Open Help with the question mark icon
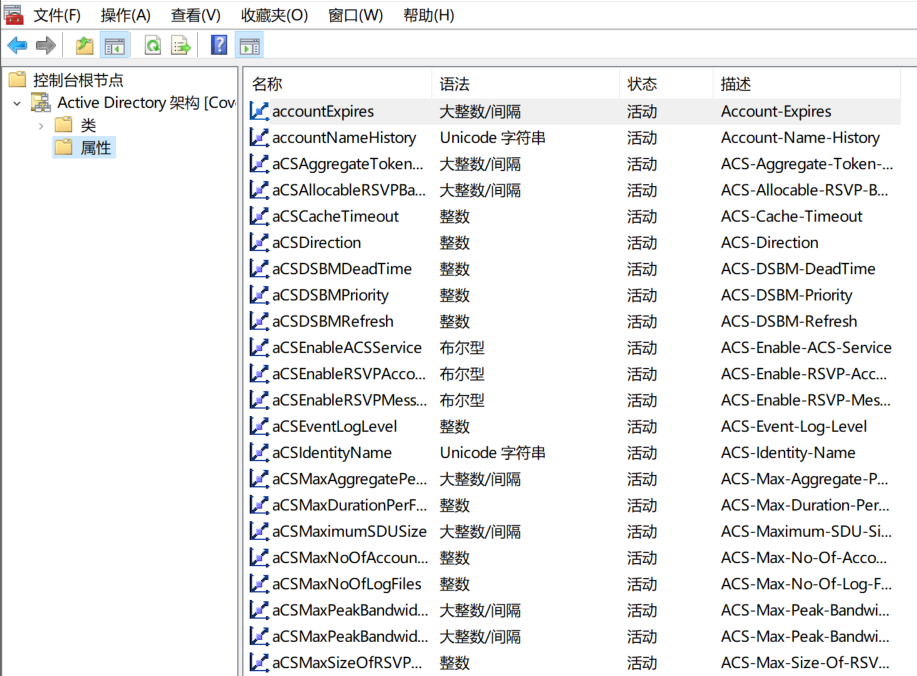The height and width of the screenshot is (676, 917). (x=219, y=45)
